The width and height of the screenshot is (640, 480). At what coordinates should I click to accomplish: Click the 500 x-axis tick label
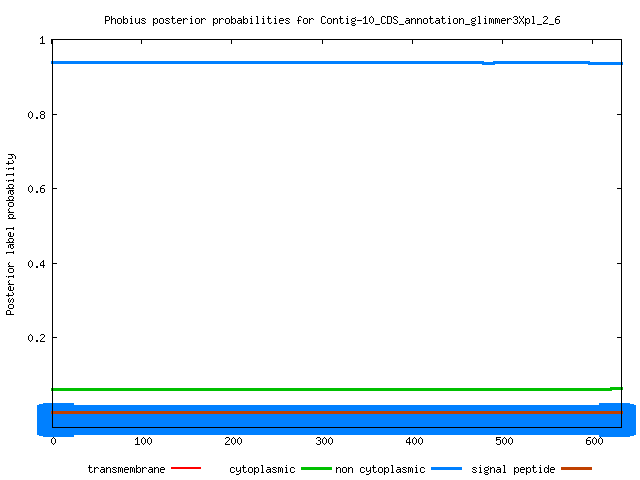click(504, 441)
